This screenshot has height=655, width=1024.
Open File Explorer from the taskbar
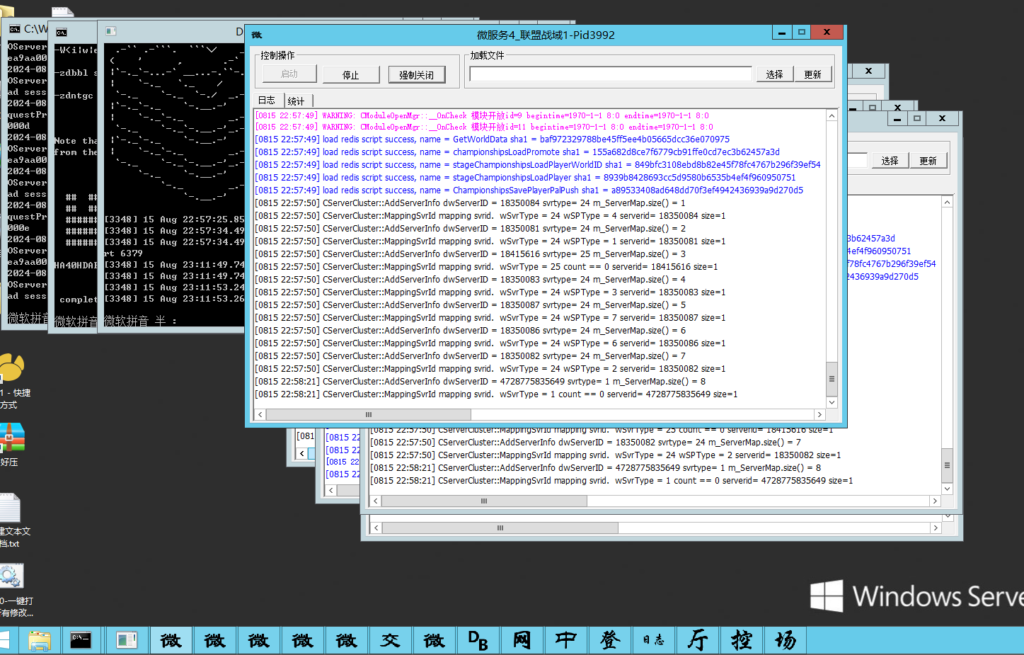(40, 640)
